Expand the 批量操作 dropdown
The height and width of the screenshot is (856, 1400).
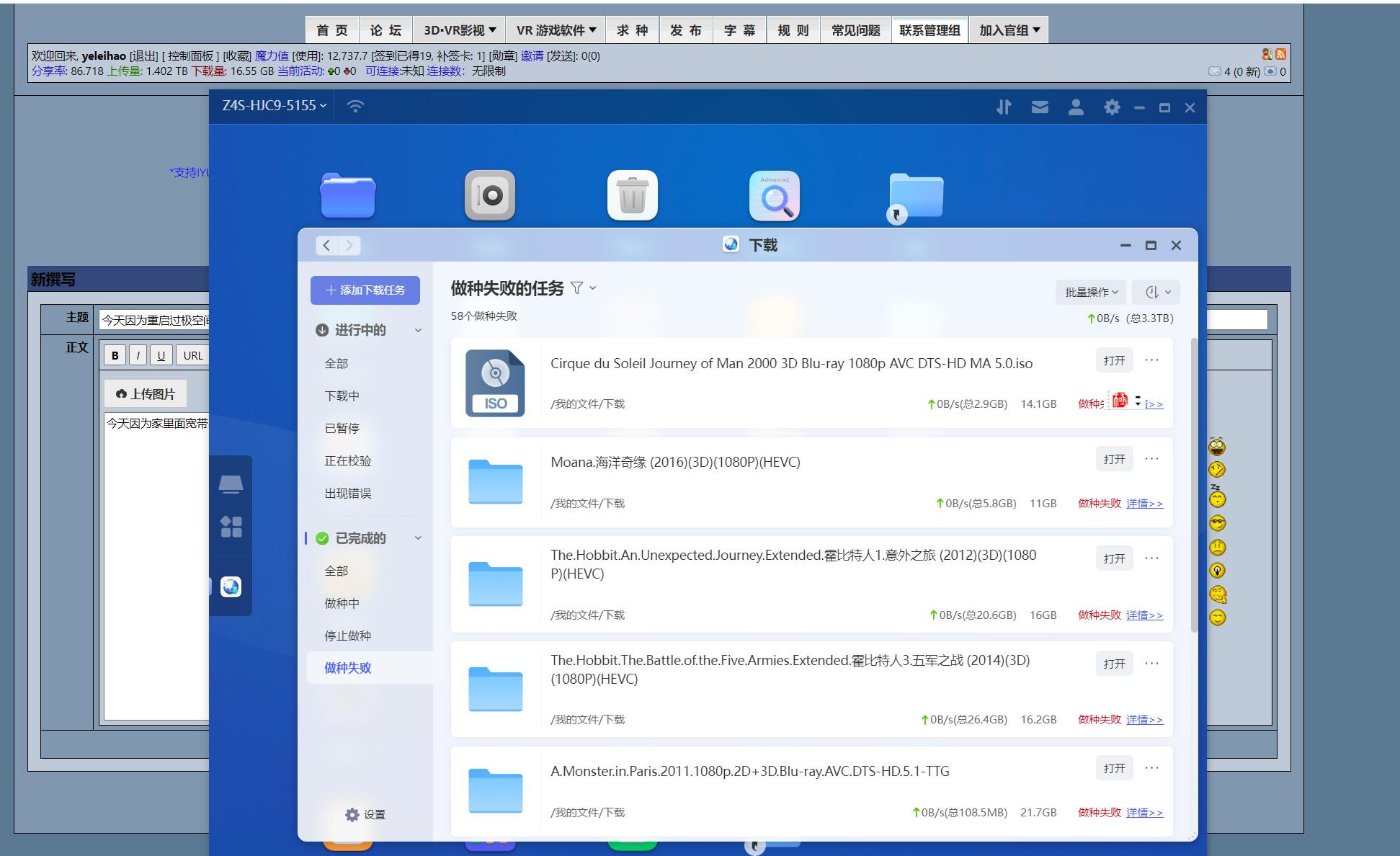point(1091,292)
